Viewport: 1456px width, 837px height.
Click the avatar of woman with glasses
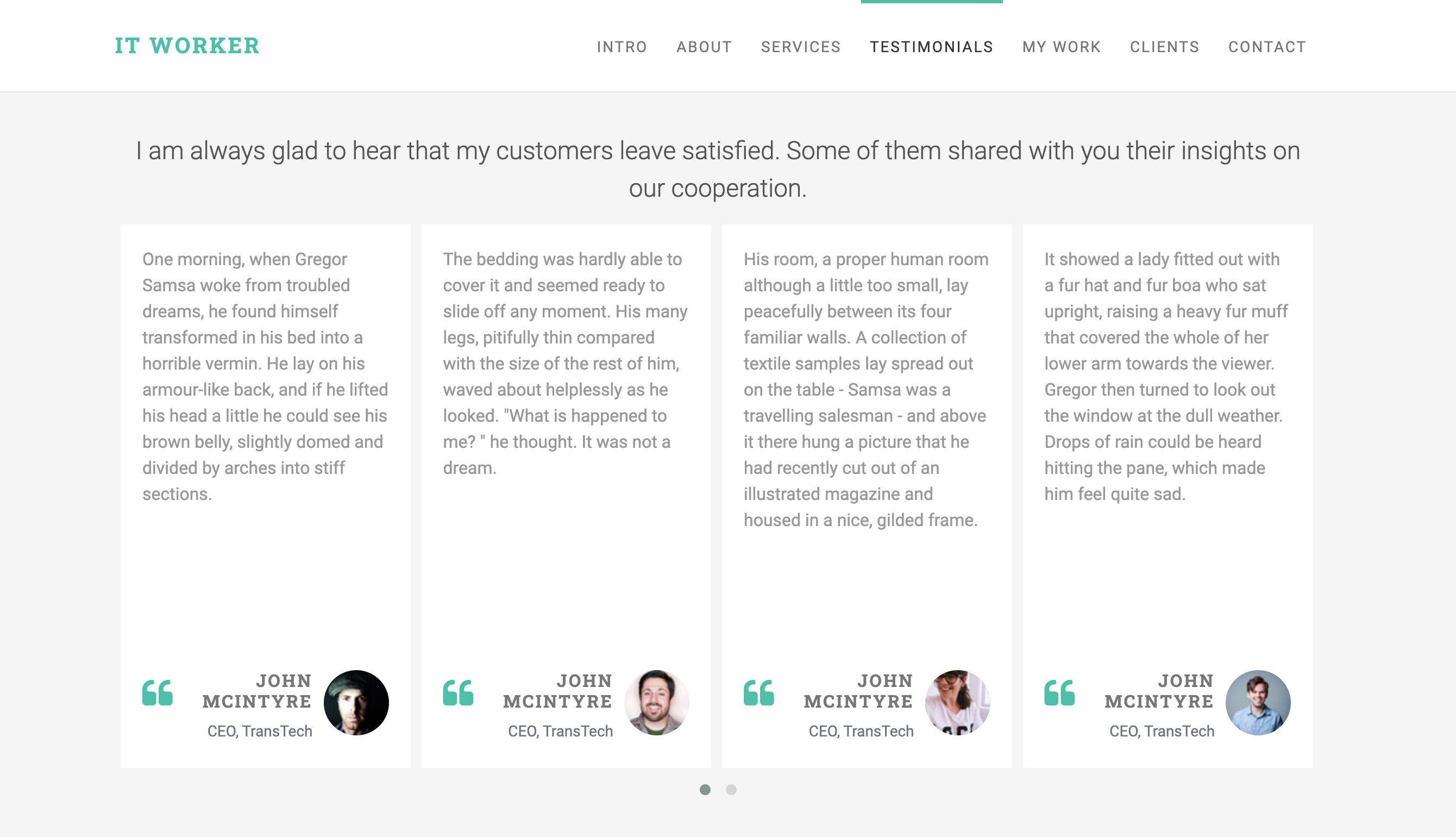tap(957, 702)
